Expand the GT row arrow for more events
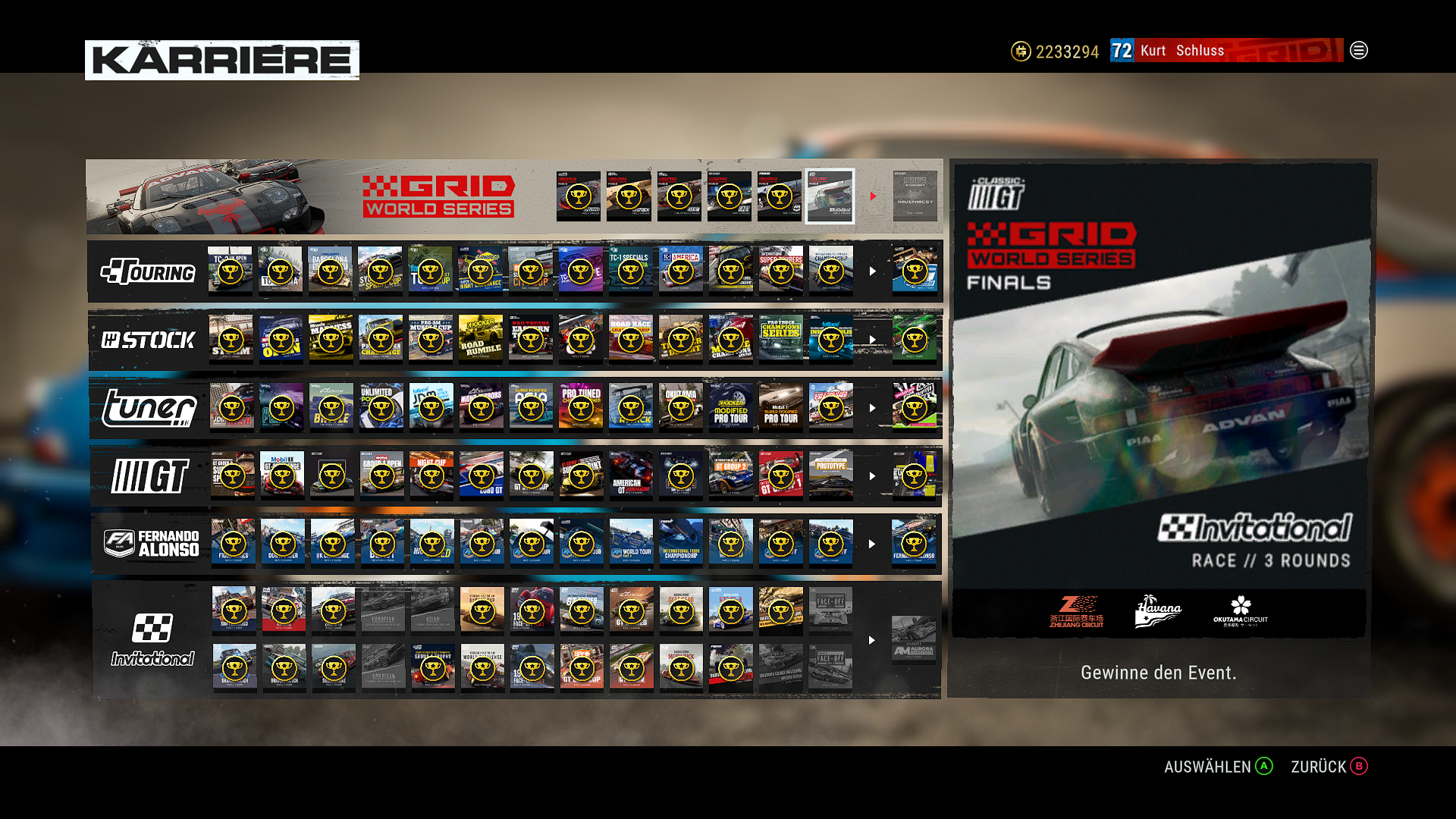 (872, 475)
